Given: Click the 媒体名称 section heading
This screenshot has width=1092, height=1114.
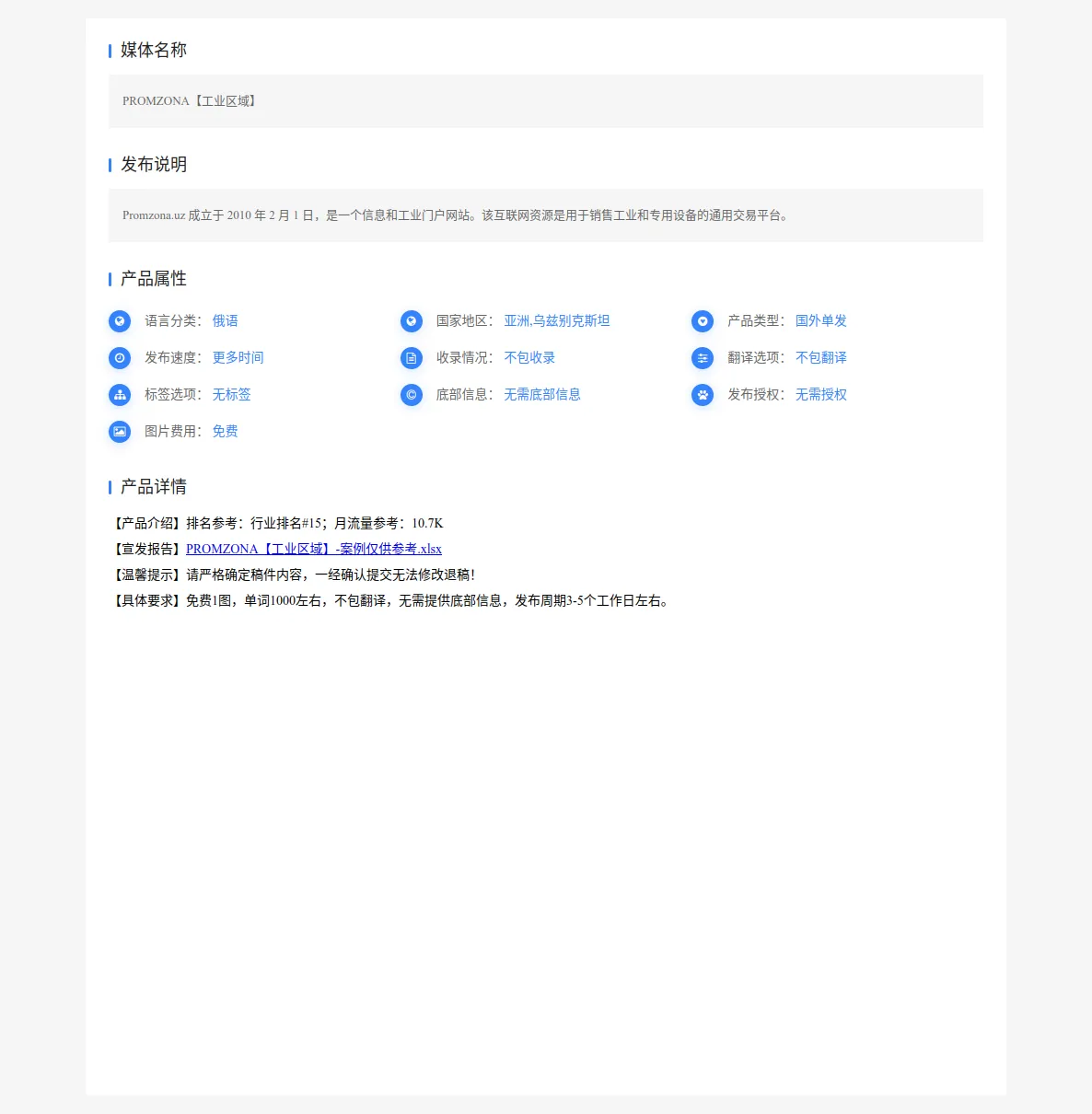Looking at the screenshot, I should 154,50.
